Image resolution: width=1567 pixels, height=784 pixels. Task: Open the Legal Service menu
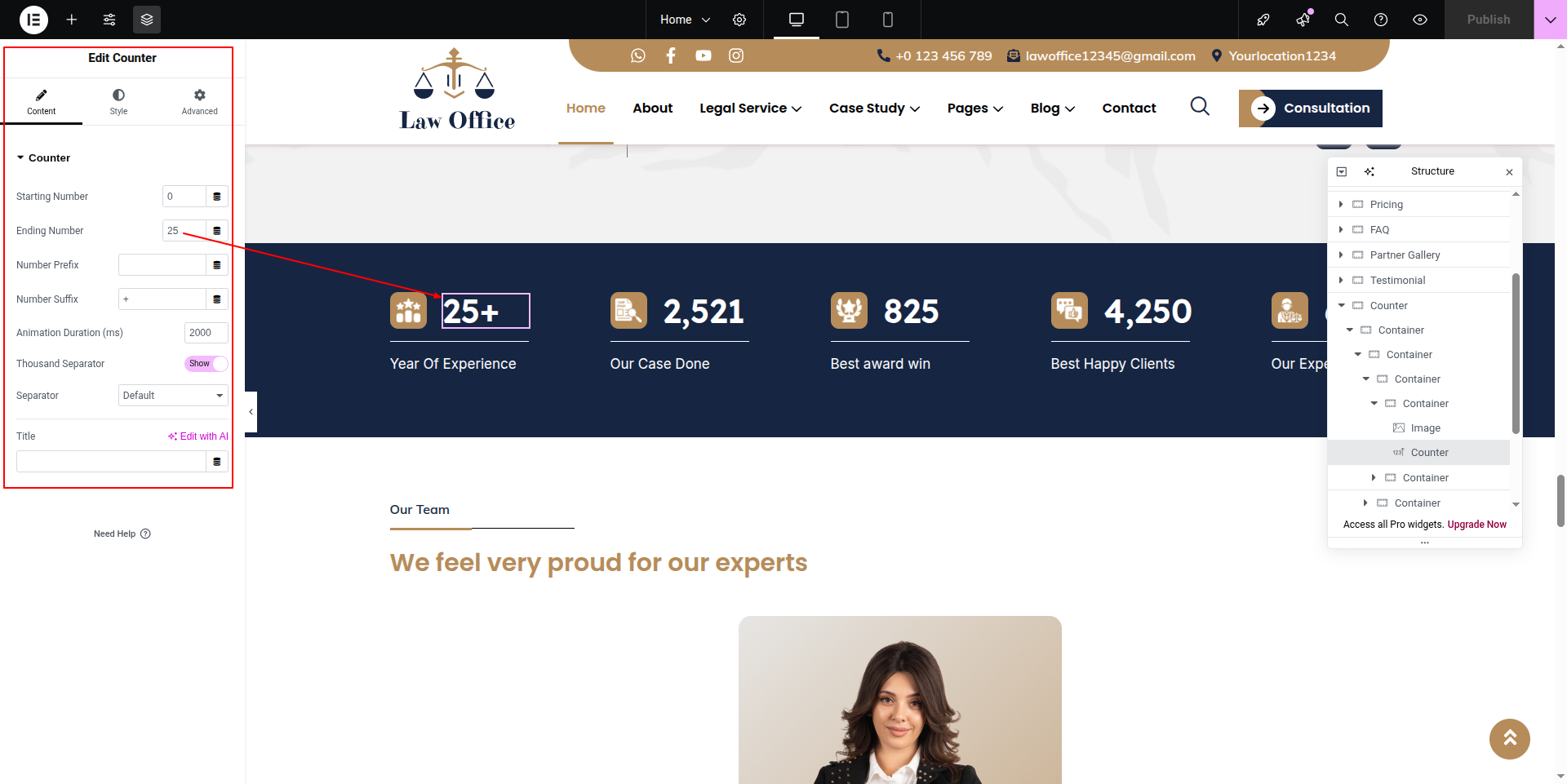click(751, 108)
